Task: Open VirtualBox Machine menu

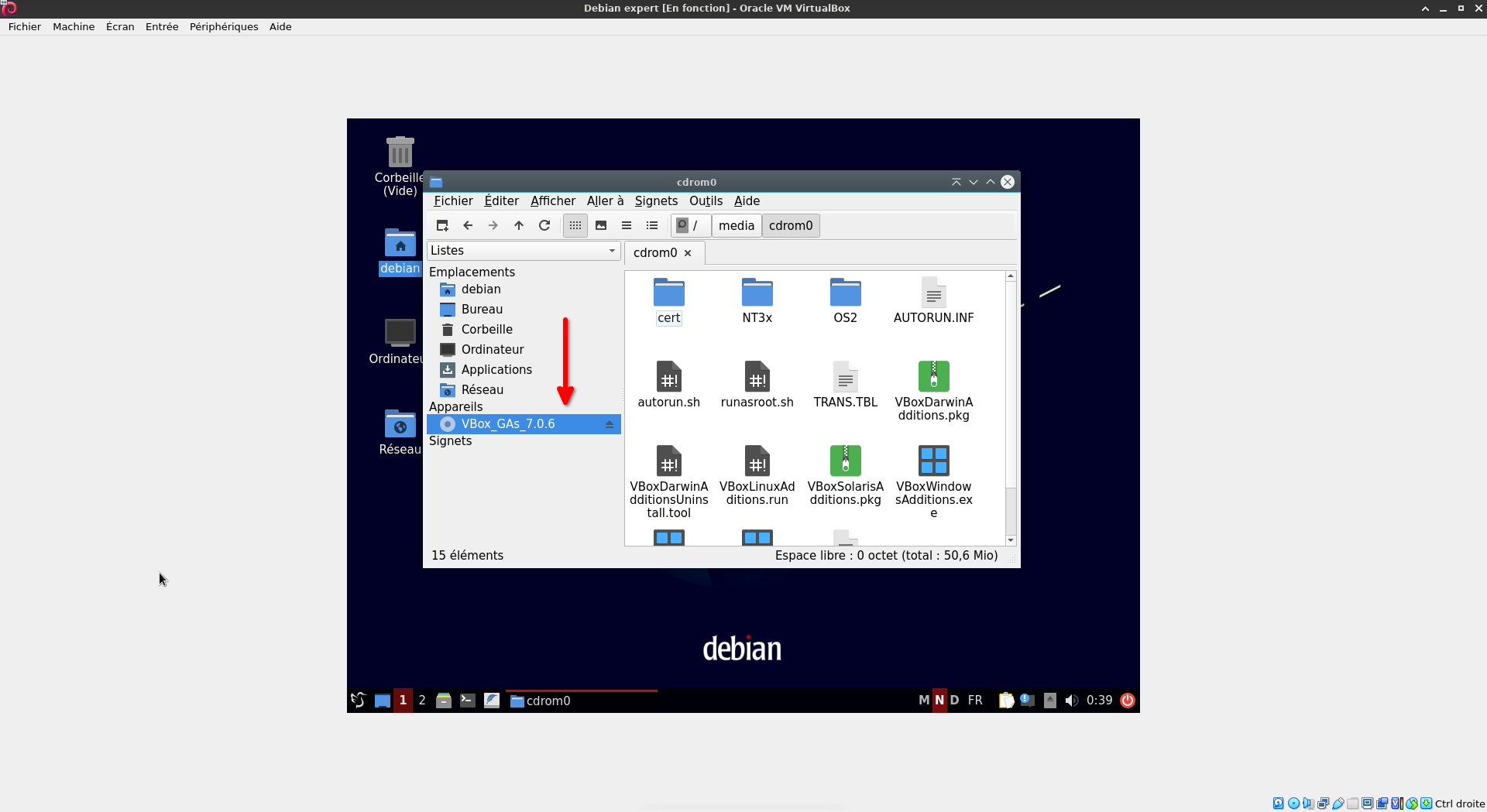Action: click(74, 26)
